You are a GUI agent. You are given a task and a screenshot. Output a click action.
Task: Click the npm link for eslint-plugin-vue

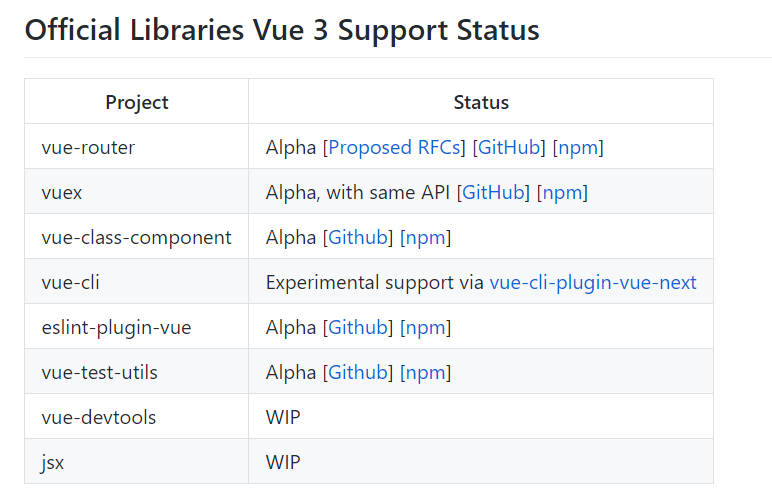425,327
